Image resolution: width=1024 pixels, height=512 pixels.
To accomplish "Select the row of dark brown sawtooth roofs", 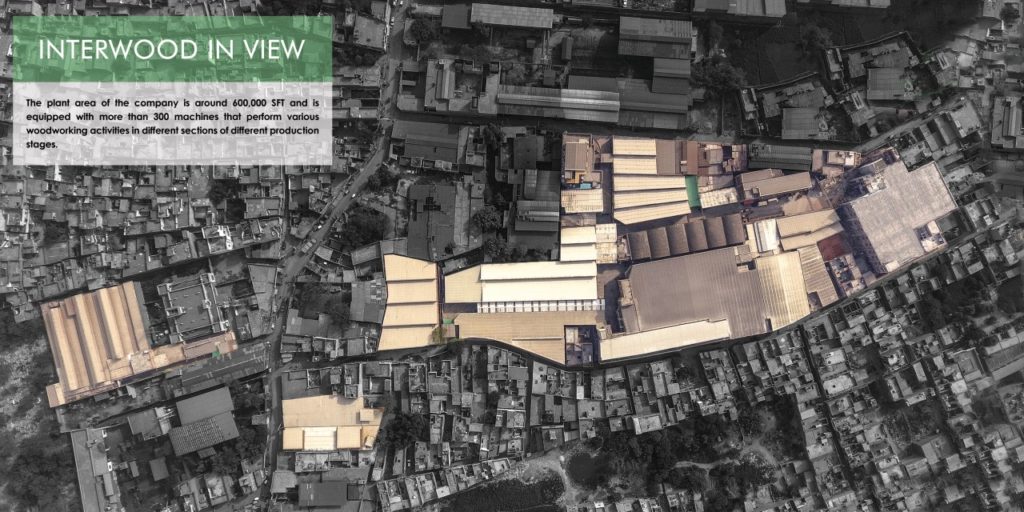I will pyautogui.click(x=685, y=237).
